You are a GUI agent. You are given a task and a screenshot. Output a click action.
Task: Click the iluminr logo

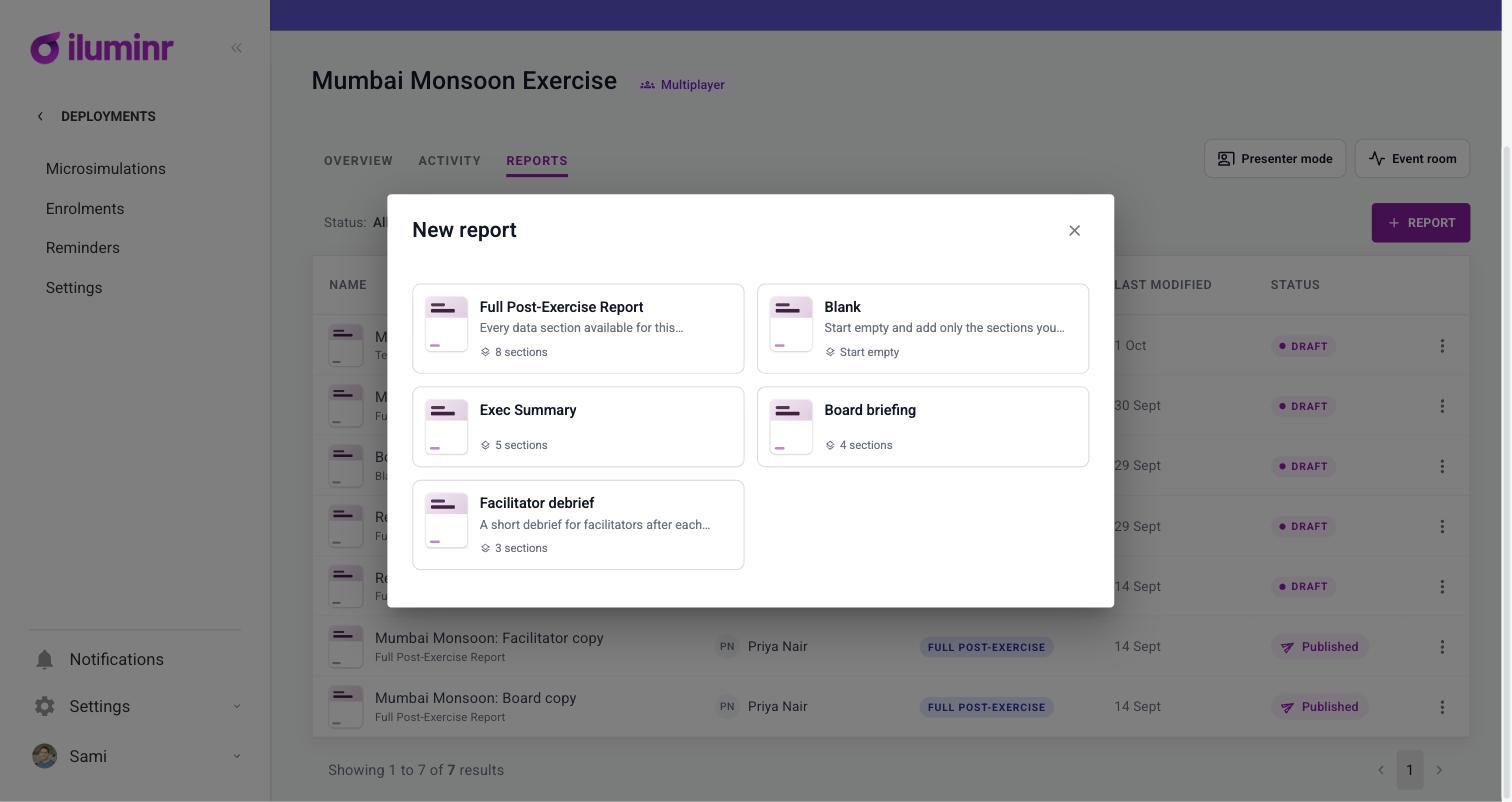coord(102,48)
